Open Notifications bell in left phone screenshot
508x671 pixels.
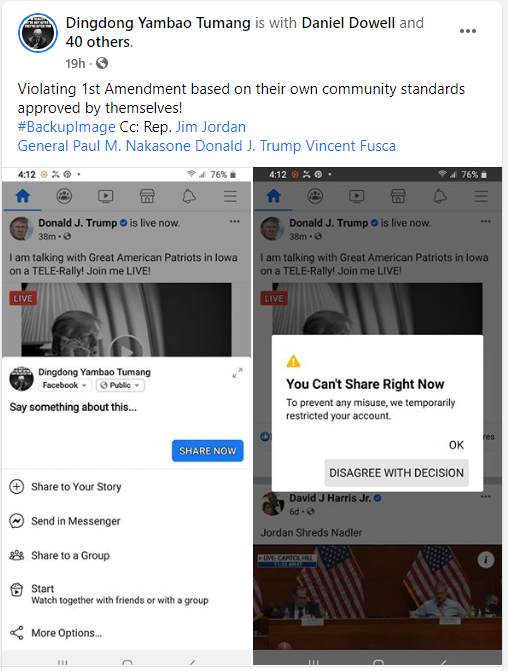click(x=189, y=196)
